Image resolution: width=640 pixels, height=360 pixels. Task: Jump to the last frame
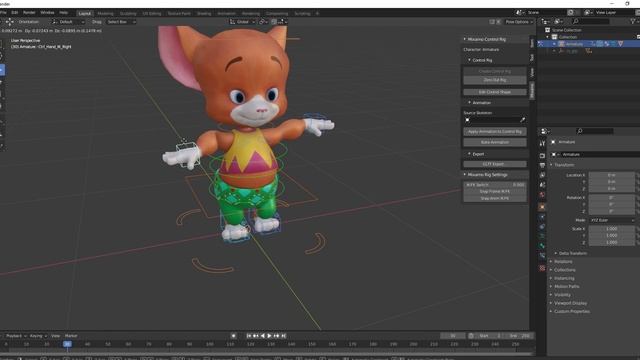(284, 336)
